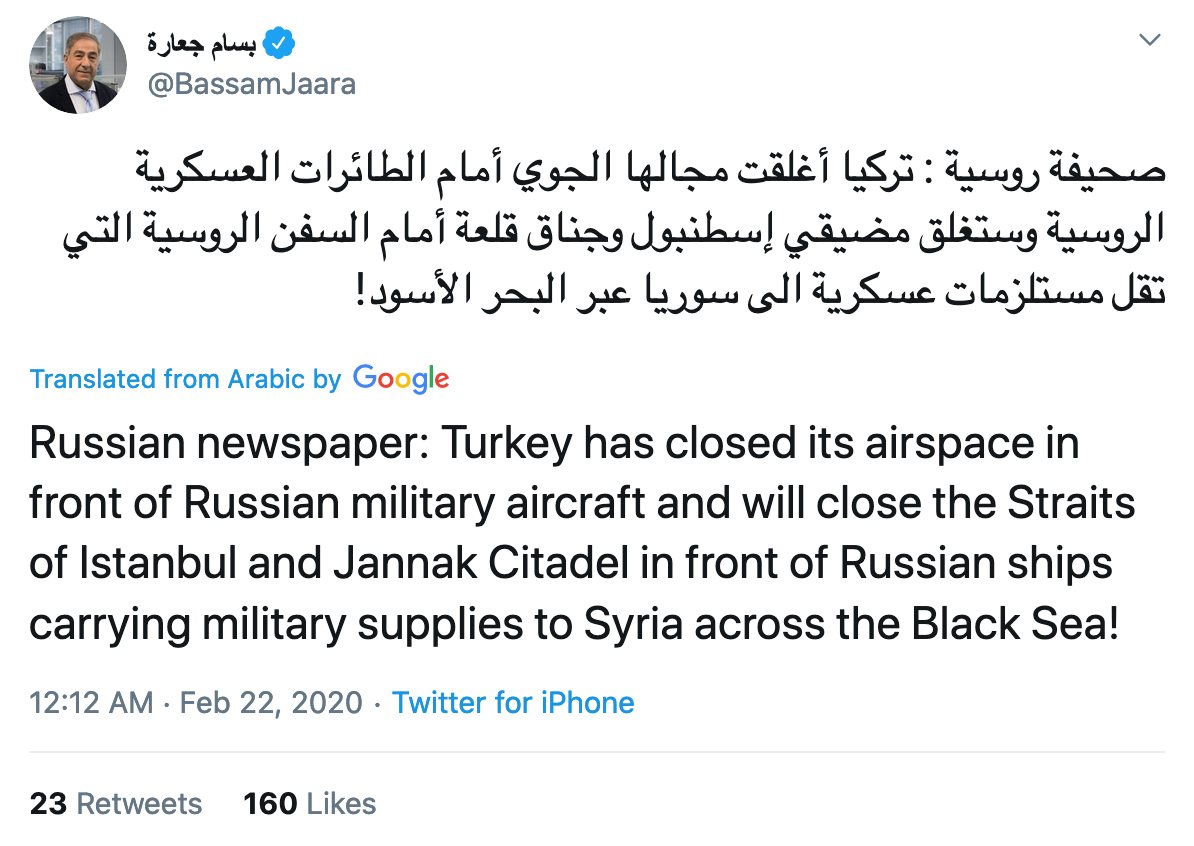1194x846 pixels.
Task: Click the word "Likes" label
Action: (341, 803)
